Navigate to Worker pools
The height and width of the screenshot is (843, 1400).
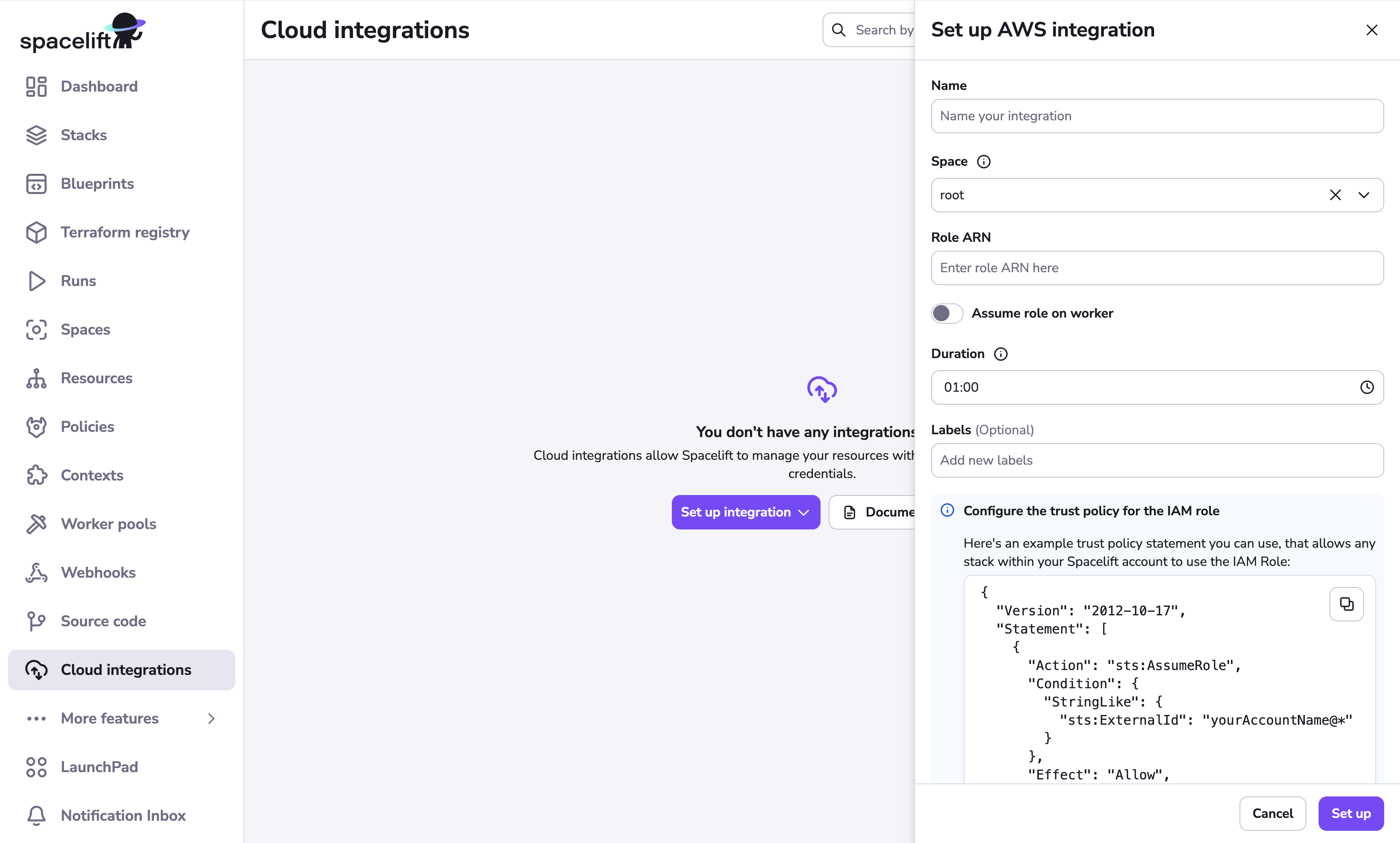[x=108, y=524]
